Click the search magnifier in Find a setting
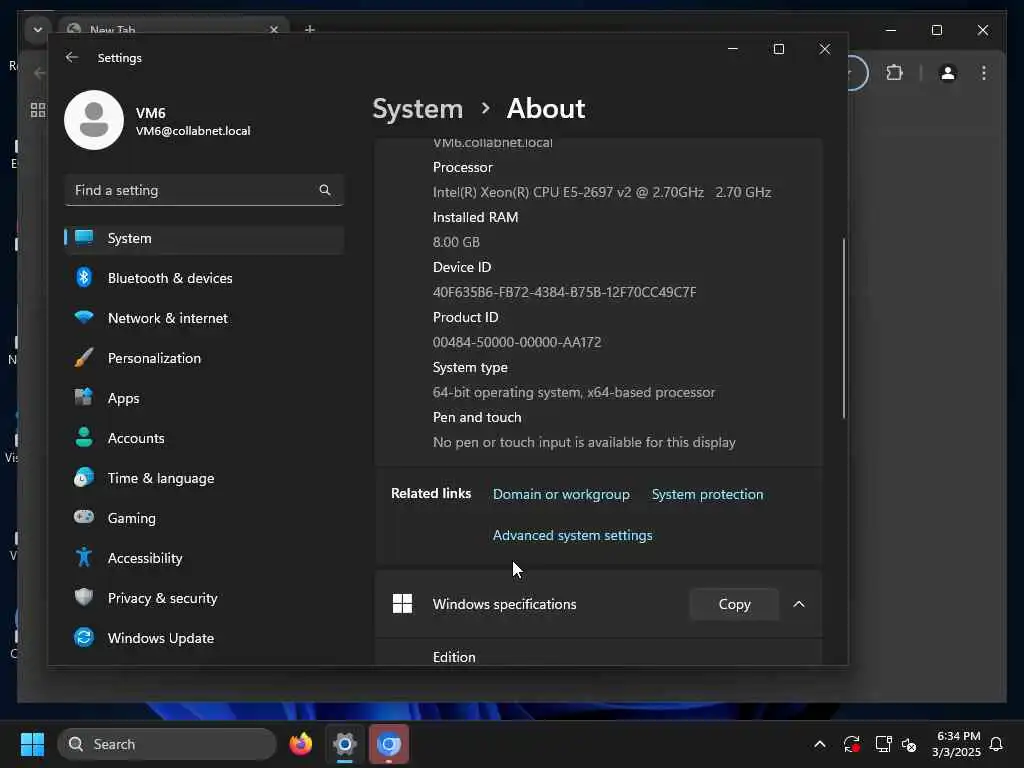The width and height of the screenshot is (1024, 768). [x=325, y=190]
